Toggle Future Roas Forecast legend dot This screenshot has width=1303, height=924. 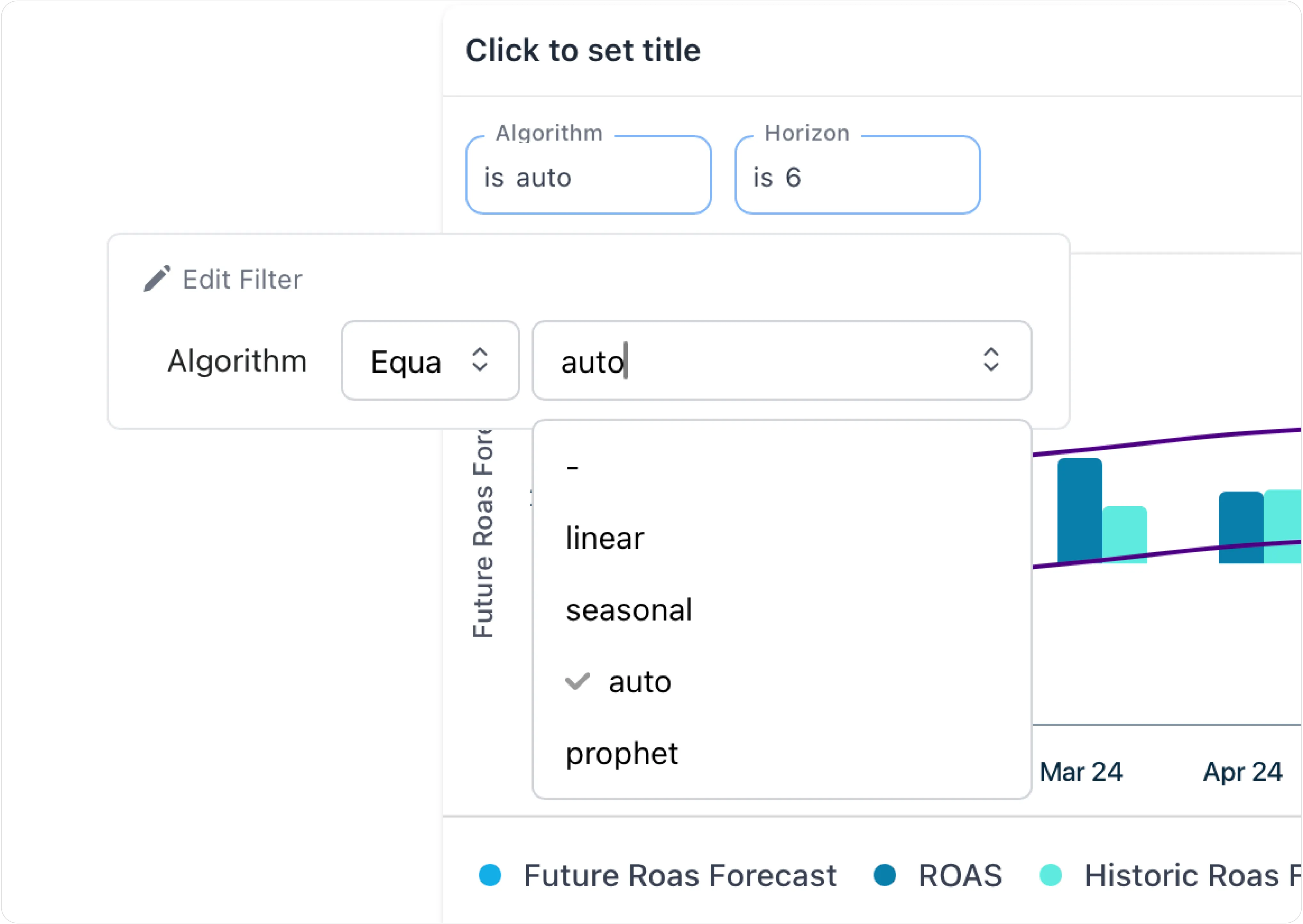click(490, 875)
